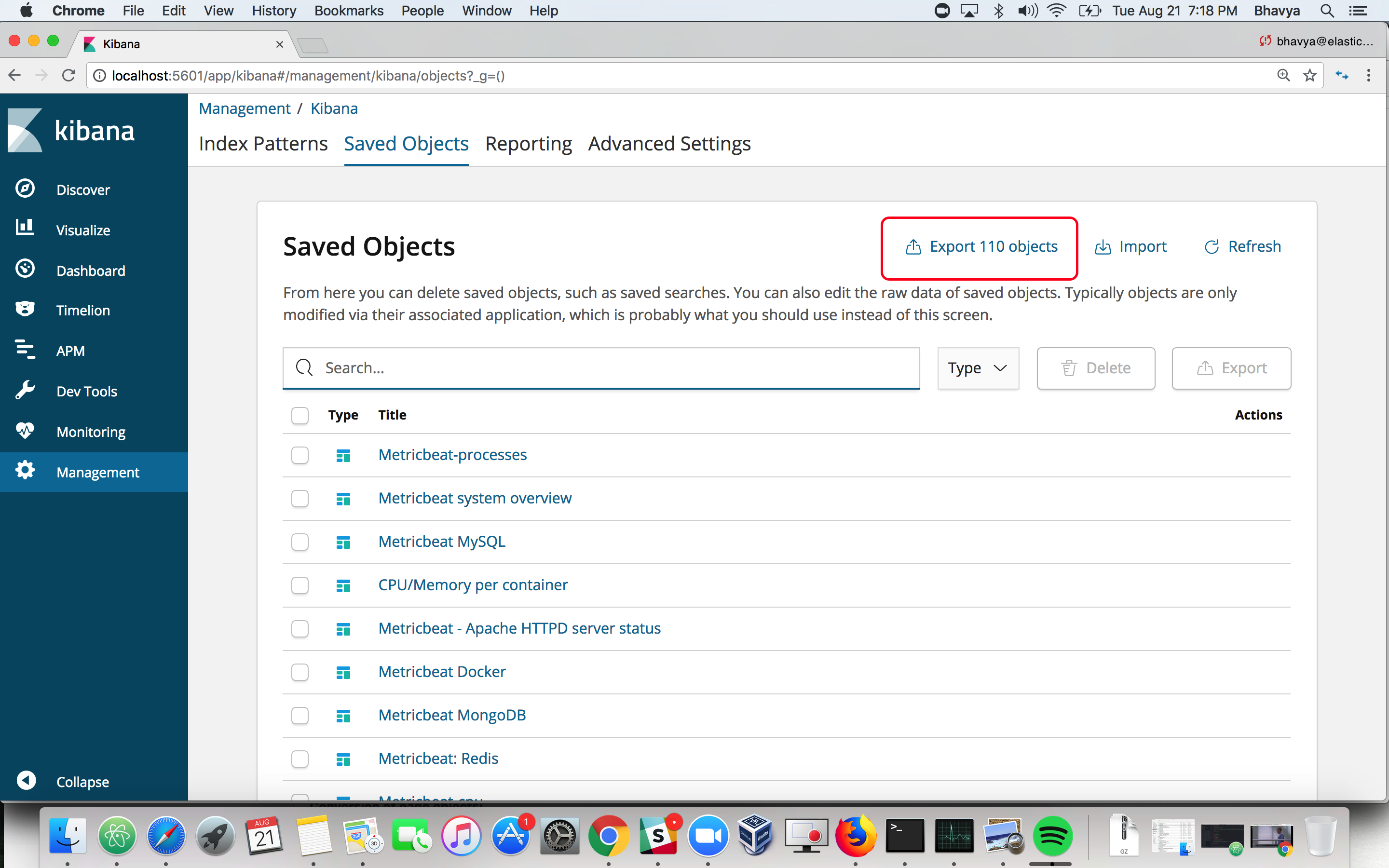Switch to the Reporting tab

point(528,144)
